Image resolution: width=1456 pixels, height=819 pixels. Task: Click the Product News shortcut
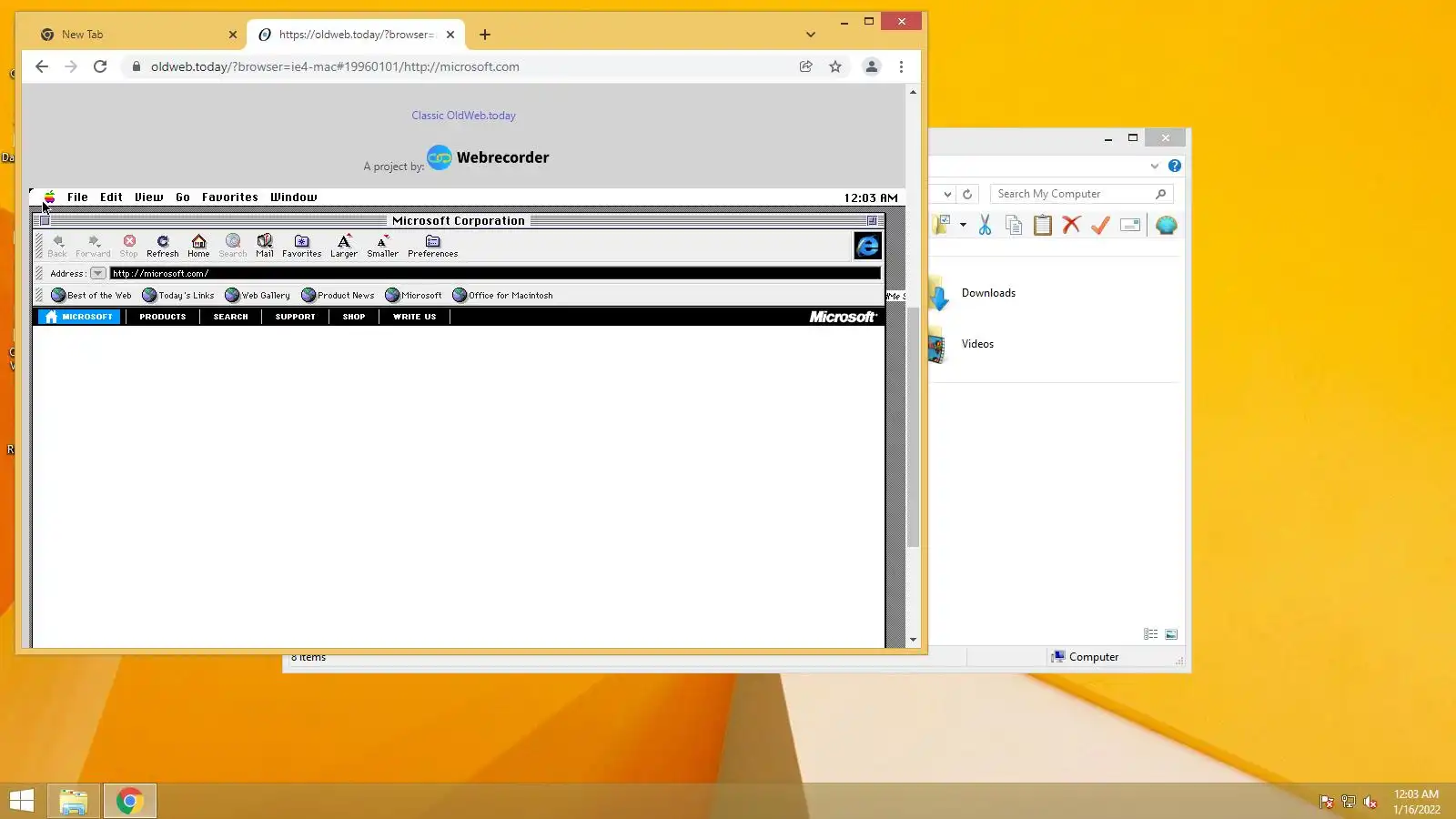[x=338, y=295]
